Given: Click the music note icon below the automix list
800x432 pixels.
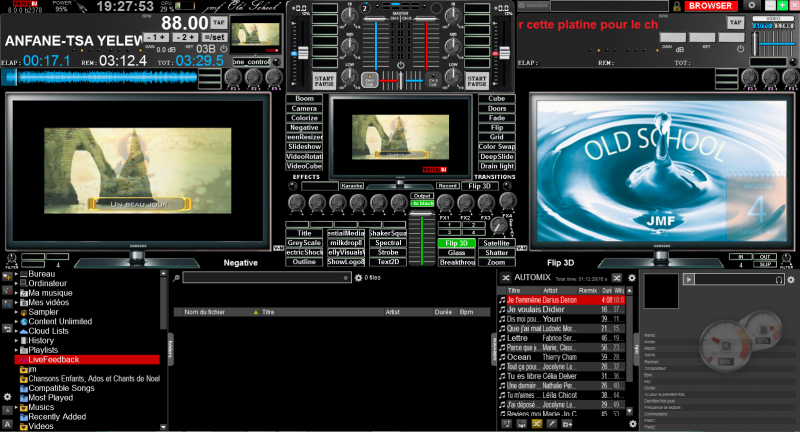Looking at the screenshot, I should (507, 424).
